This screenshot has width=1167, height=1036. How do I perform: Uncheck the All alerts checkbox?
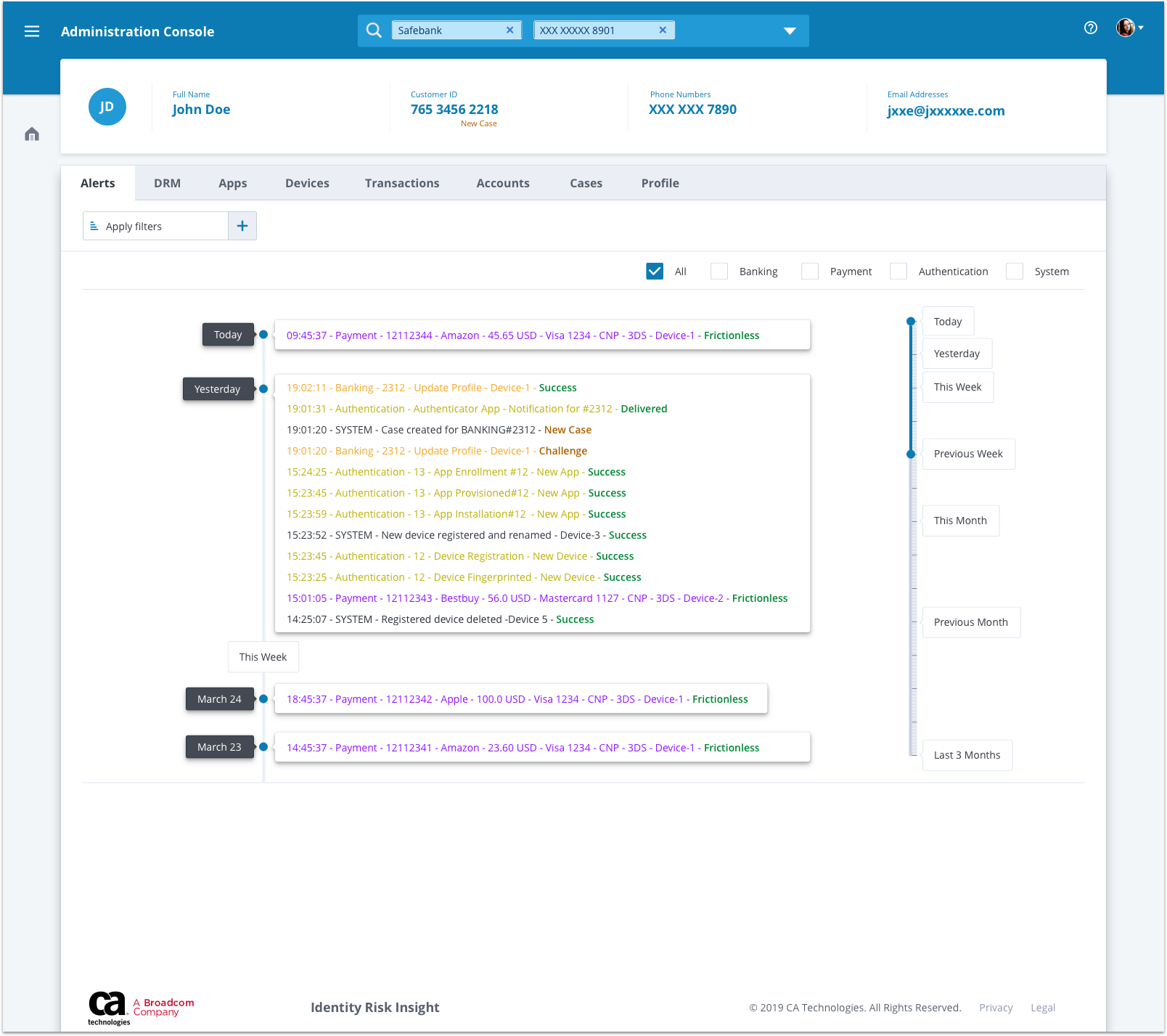pos(655,271)
